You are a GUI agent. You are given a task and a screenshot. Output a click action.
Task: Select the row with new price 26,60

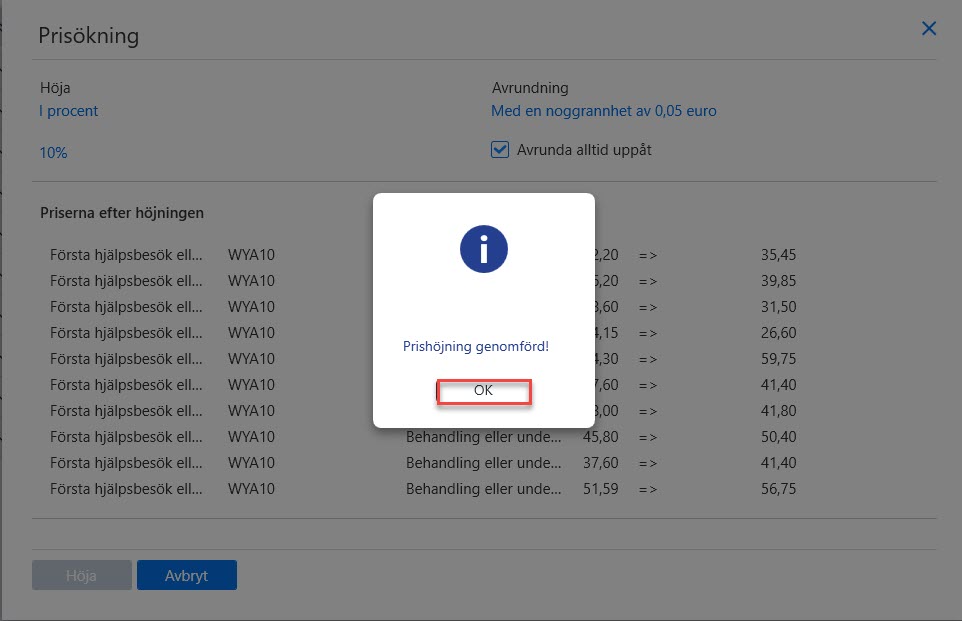[x=423, y=333]
